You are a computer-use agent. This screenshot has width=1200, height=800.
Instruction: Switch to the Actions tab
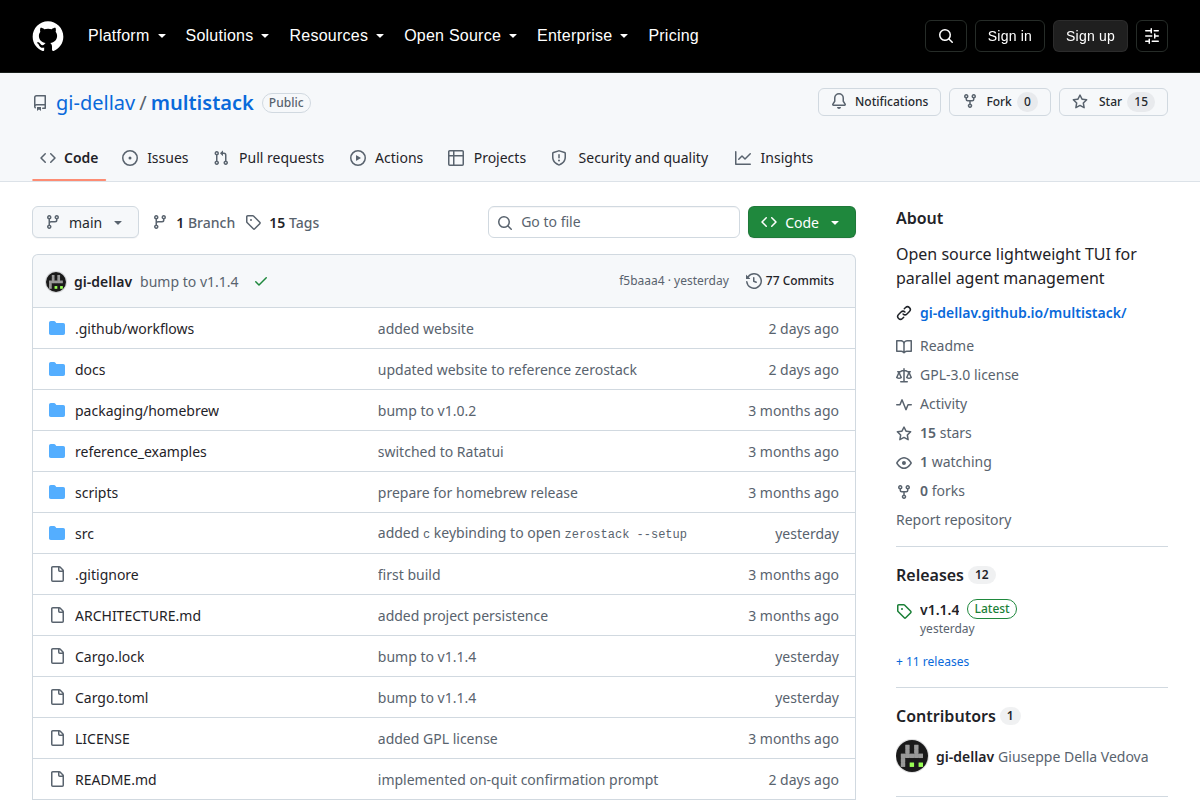[387, 158]
